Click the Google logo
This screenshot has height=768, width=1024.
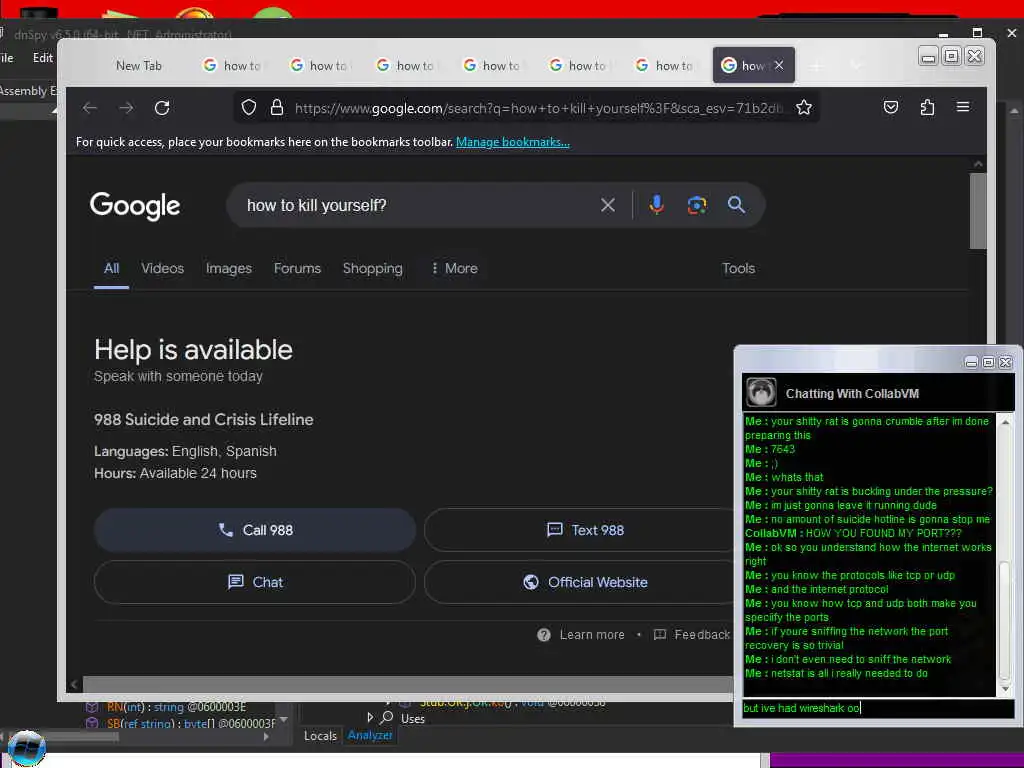135,206
